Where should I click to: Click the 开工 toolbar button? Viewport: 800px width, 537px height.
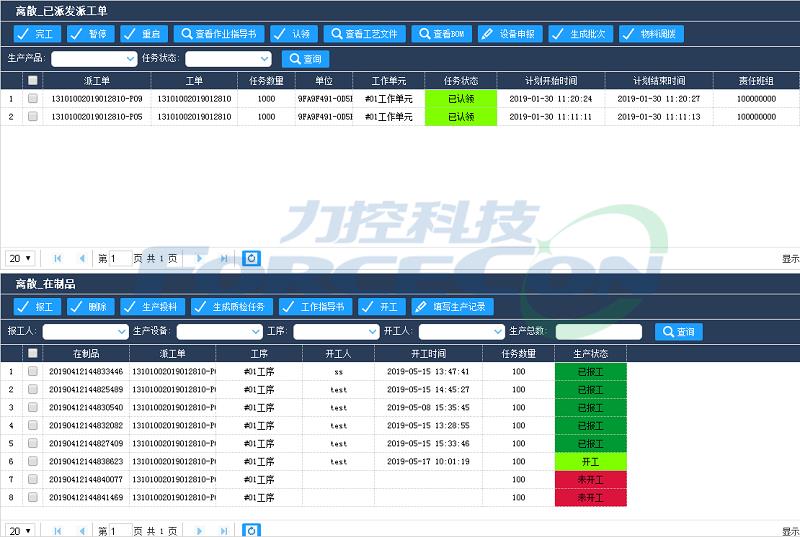click(382, 306)
